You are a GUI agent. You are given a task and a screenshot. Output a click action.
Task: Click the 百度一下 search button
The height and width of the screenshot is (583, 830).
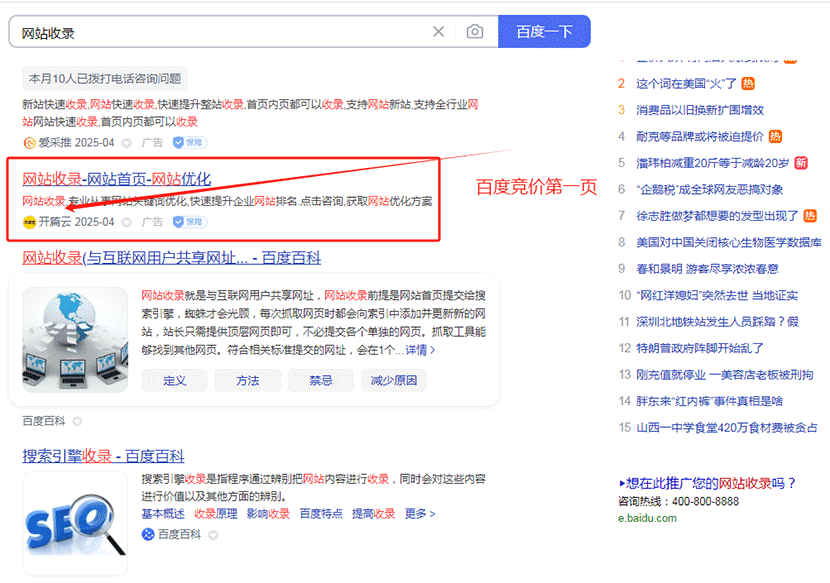[x=544, y=32]
